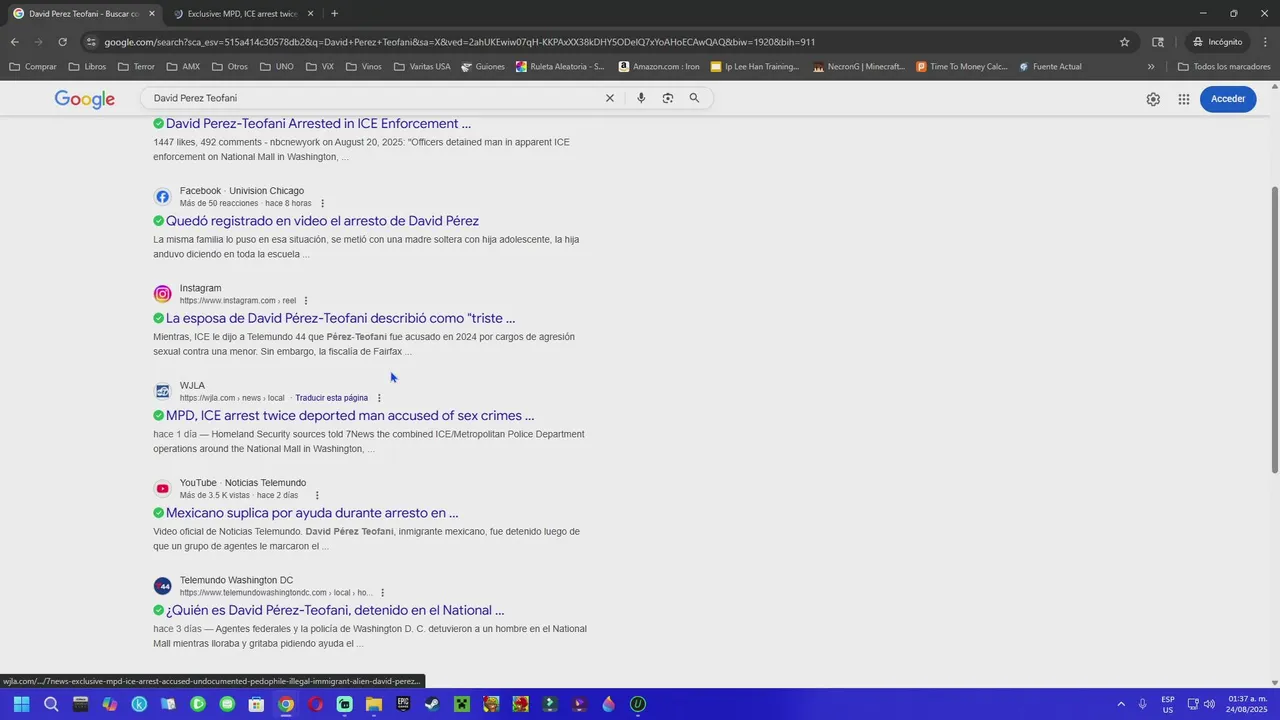
Task: Launch Steam from the taskbar
Action: (x=431, y=704)
